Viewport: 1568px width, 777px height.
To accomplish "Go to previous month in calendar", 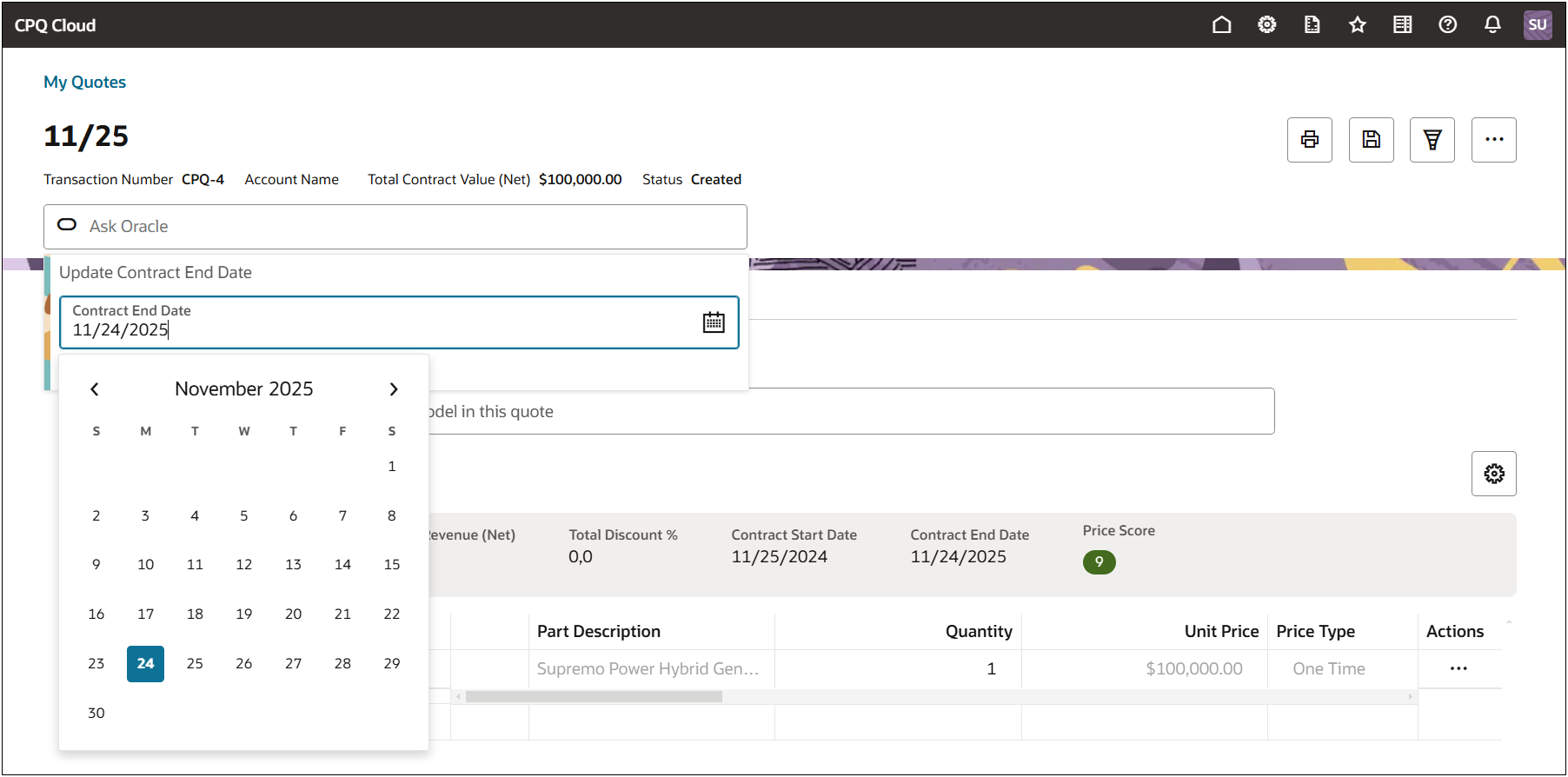I will (95, 389).
